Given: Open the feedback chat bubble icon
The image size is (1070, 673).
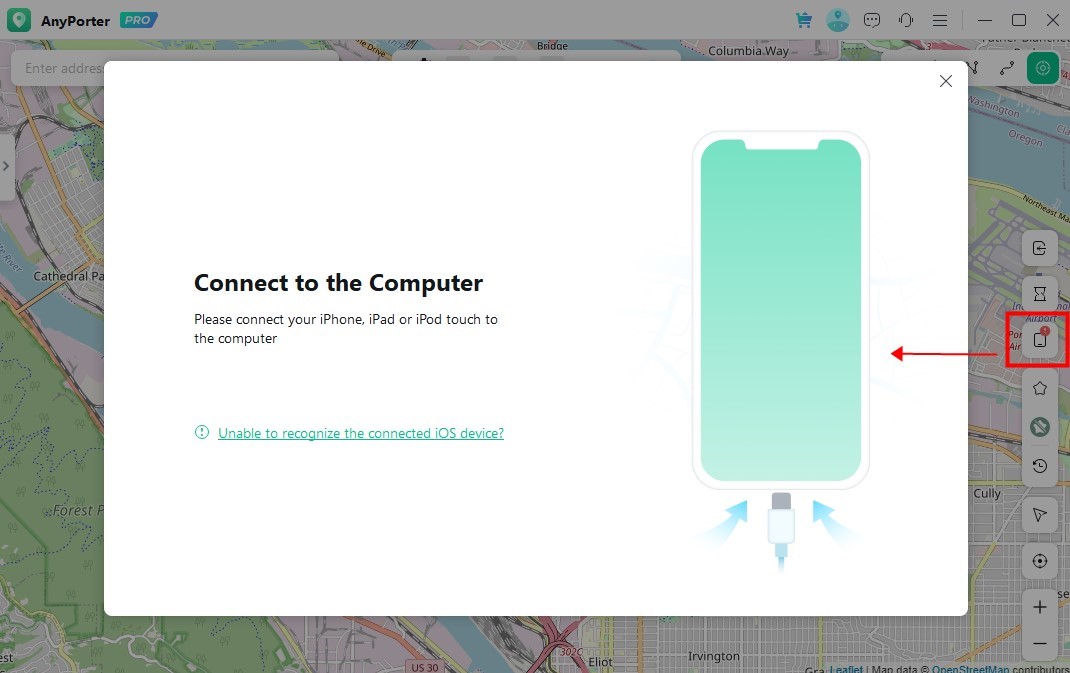Looking at the screenshot, I should [871, 20].
